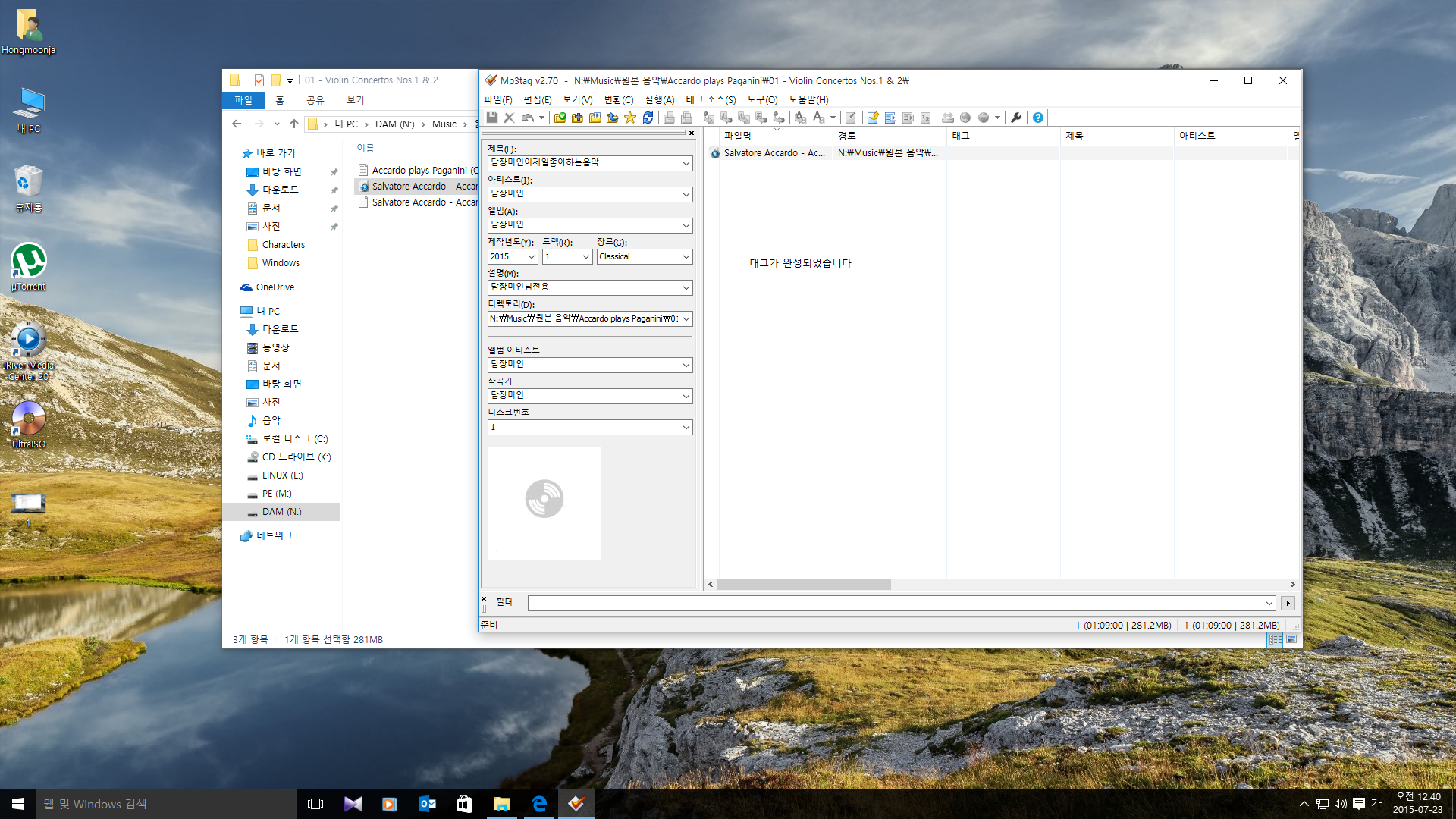Image resolution: width=1456 pixels, height=819 pixels.
Task: Expand the 제목(L) title combo box
Action: 686,163
